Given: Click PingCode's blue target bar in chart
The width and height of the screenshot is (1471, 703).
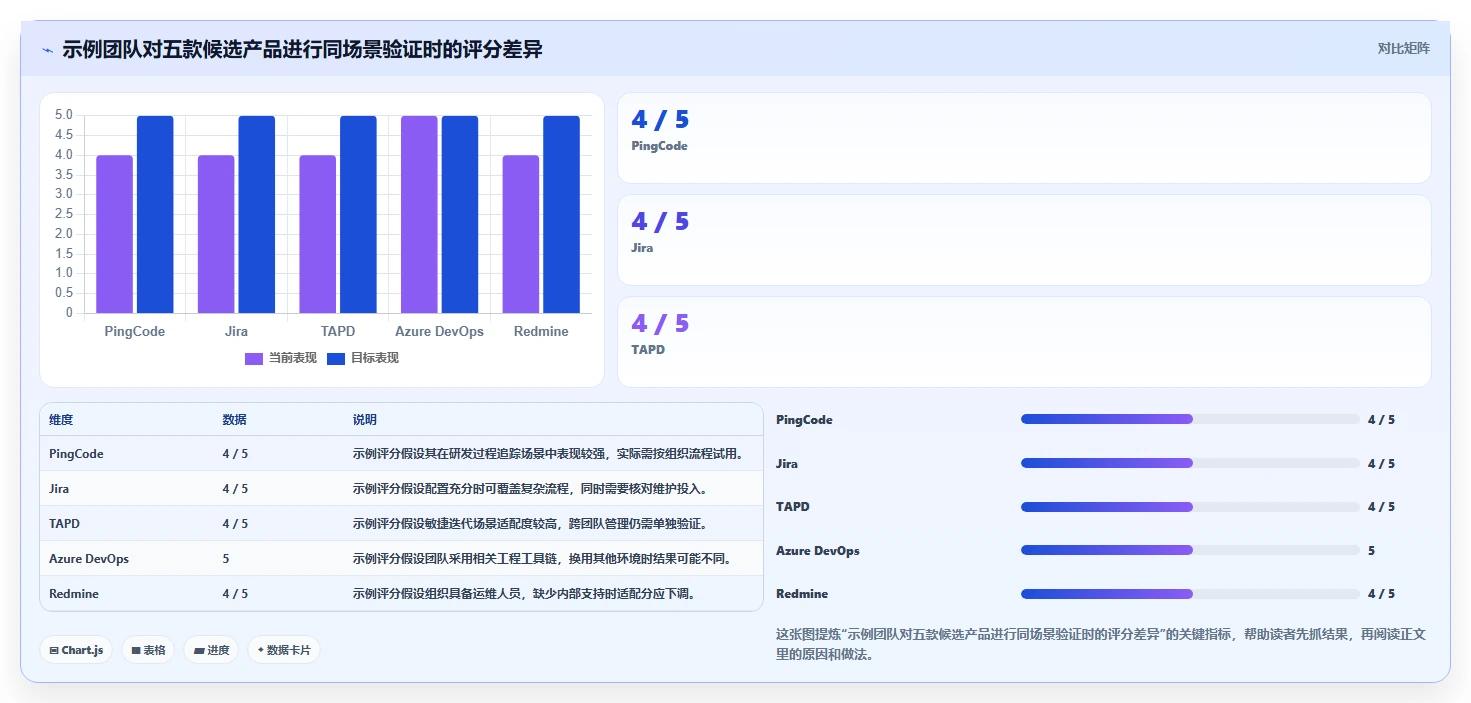Looking at the screenshot, I should click(x=155, y=214).
